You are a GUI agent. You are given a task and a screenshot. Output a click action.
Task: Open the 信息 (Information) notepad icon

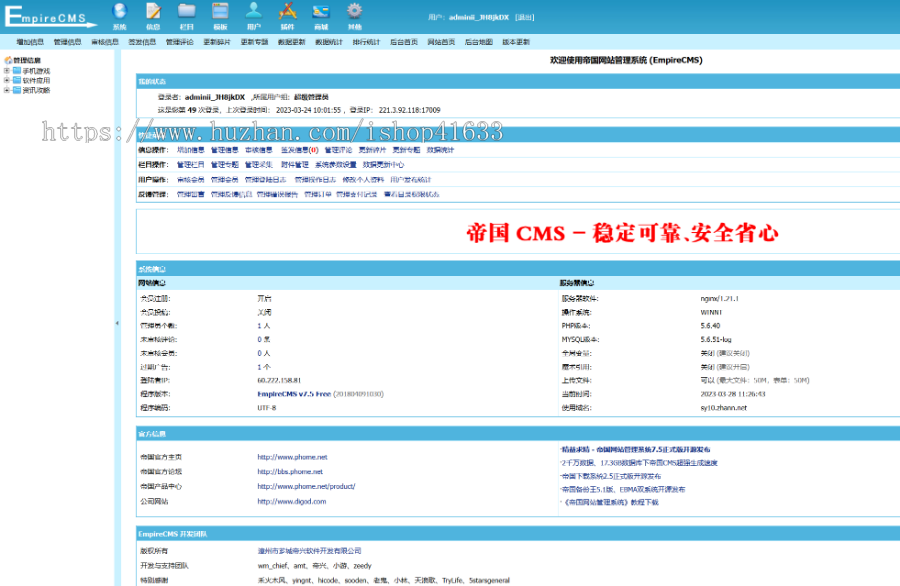pyautogui.click(x=153, y=13)
